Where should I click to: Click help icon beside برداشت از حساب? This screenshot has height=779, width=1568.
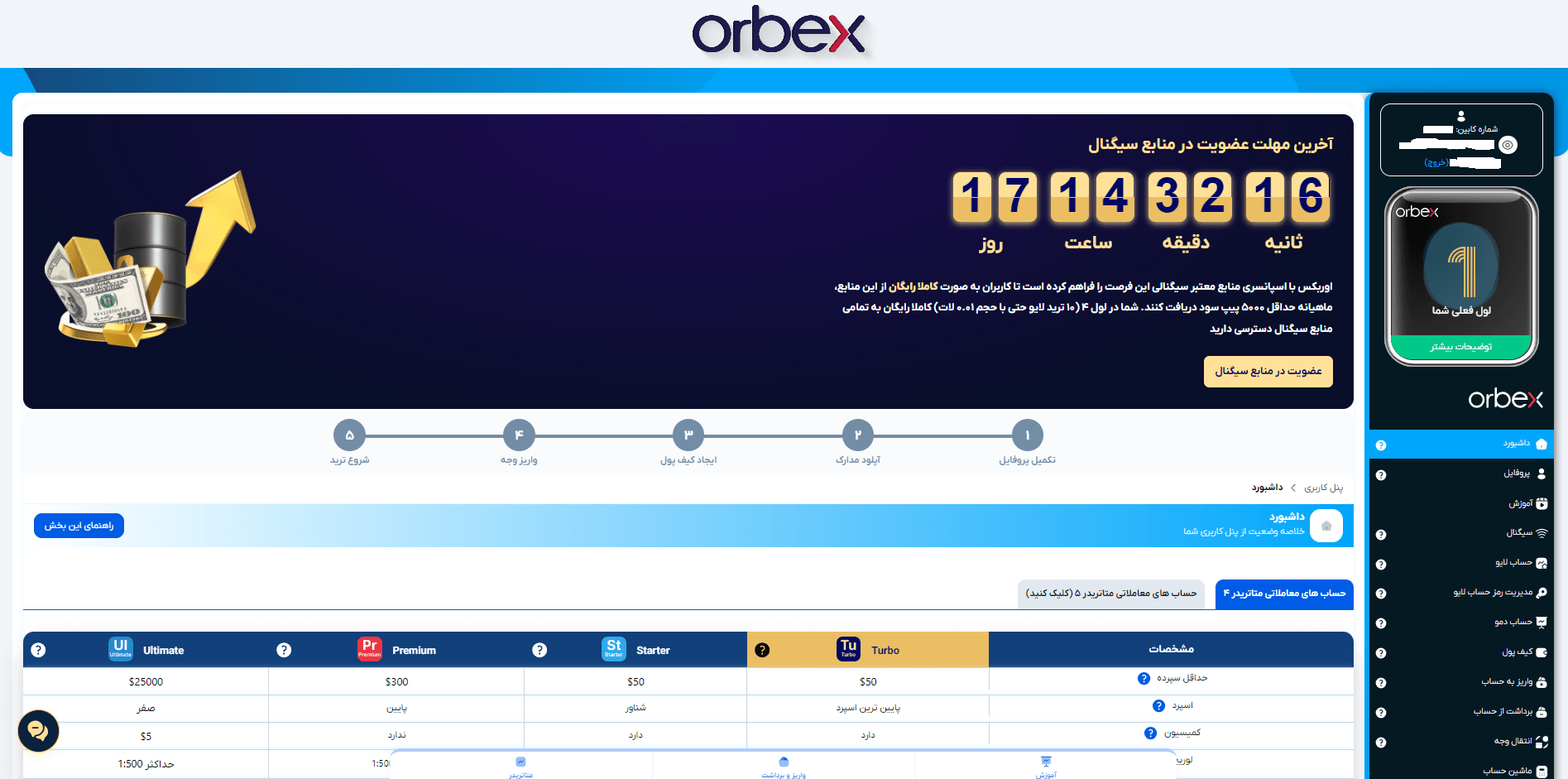point(1381,713)
